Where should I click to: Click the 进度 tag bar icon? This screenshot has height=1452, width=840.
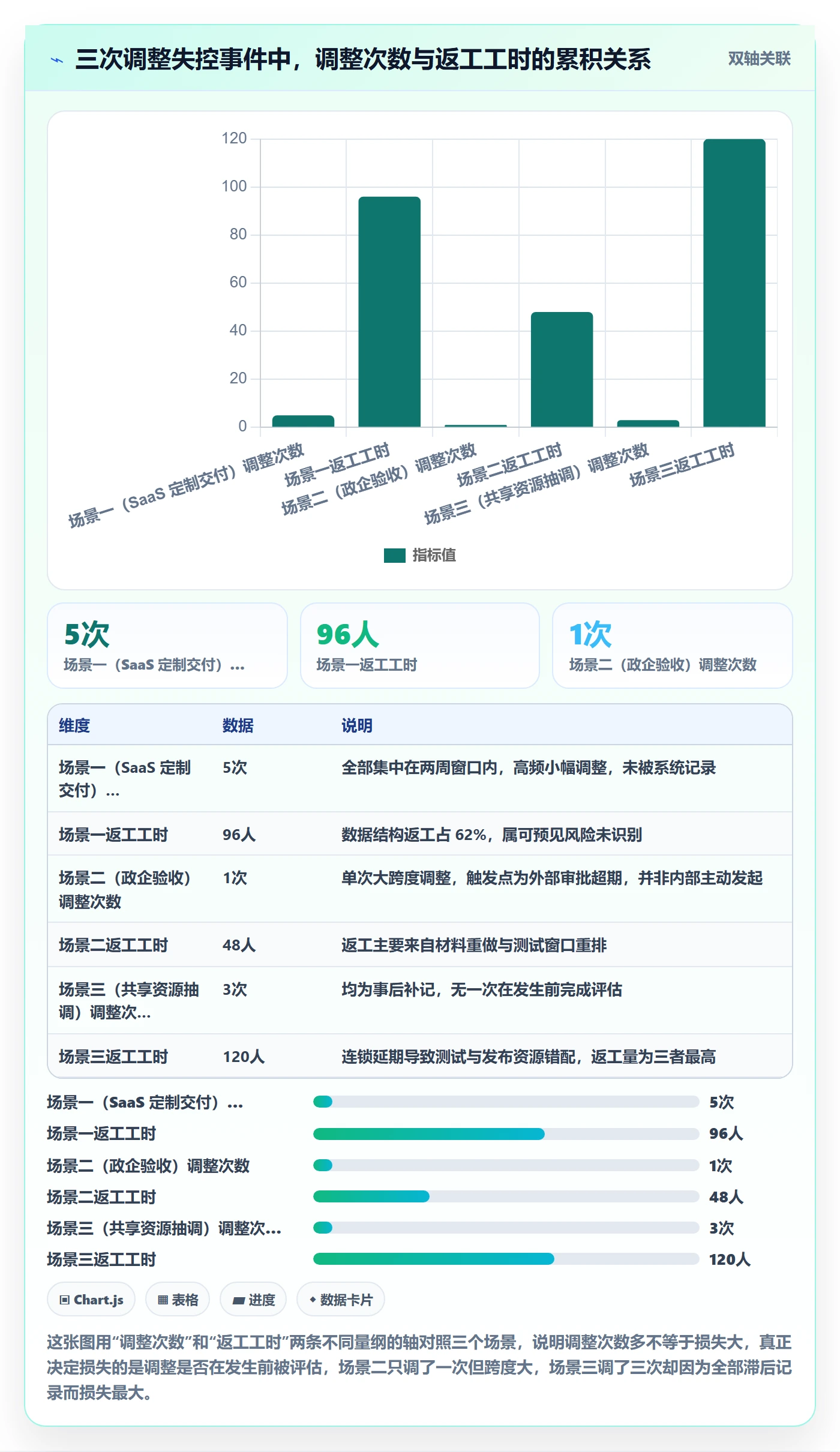239,1300
